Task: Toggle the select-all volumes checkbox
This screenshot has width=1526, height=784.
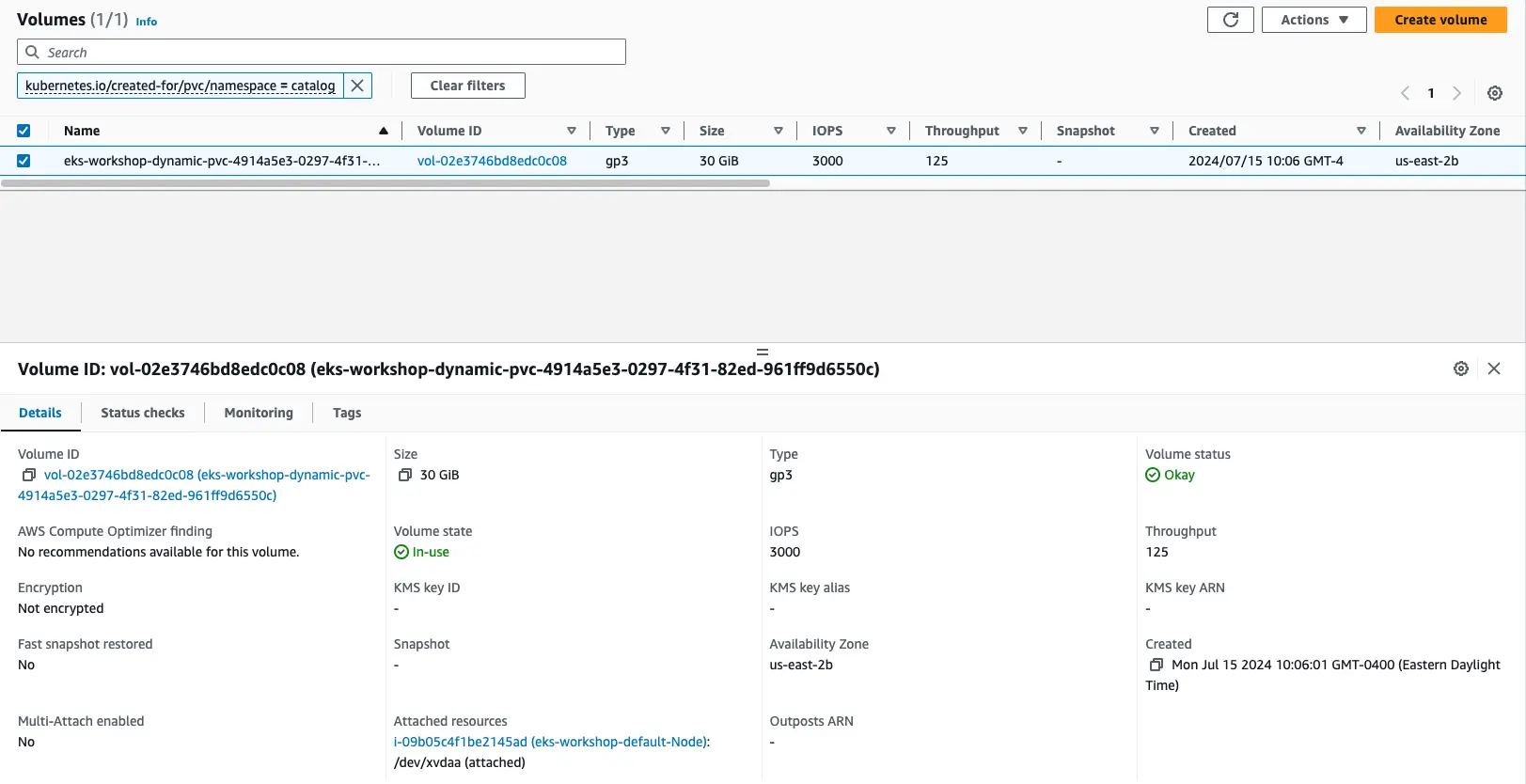Action: (x=24, y=131)
